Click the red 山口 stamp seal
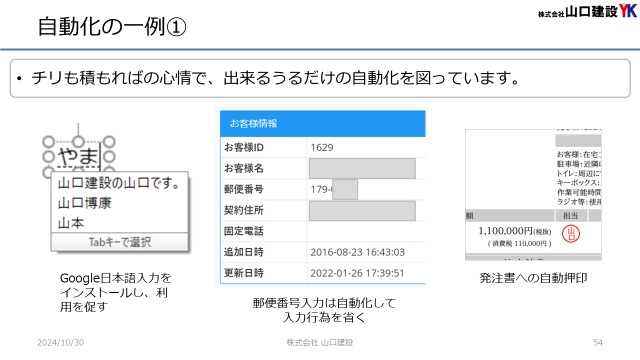This screenshot has width=640, height=360. (x=571, y=234)
